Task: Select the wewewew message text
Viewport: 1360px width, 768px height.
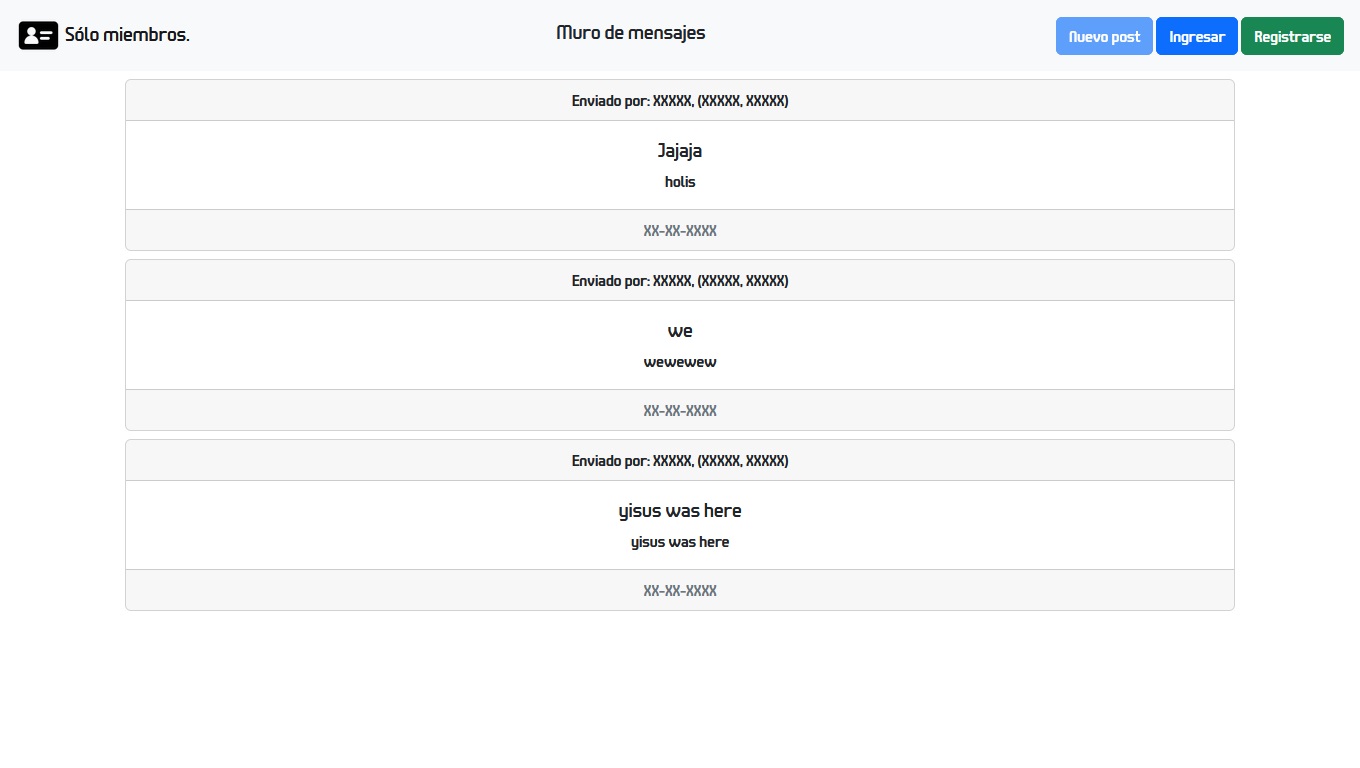Action: 680,362
